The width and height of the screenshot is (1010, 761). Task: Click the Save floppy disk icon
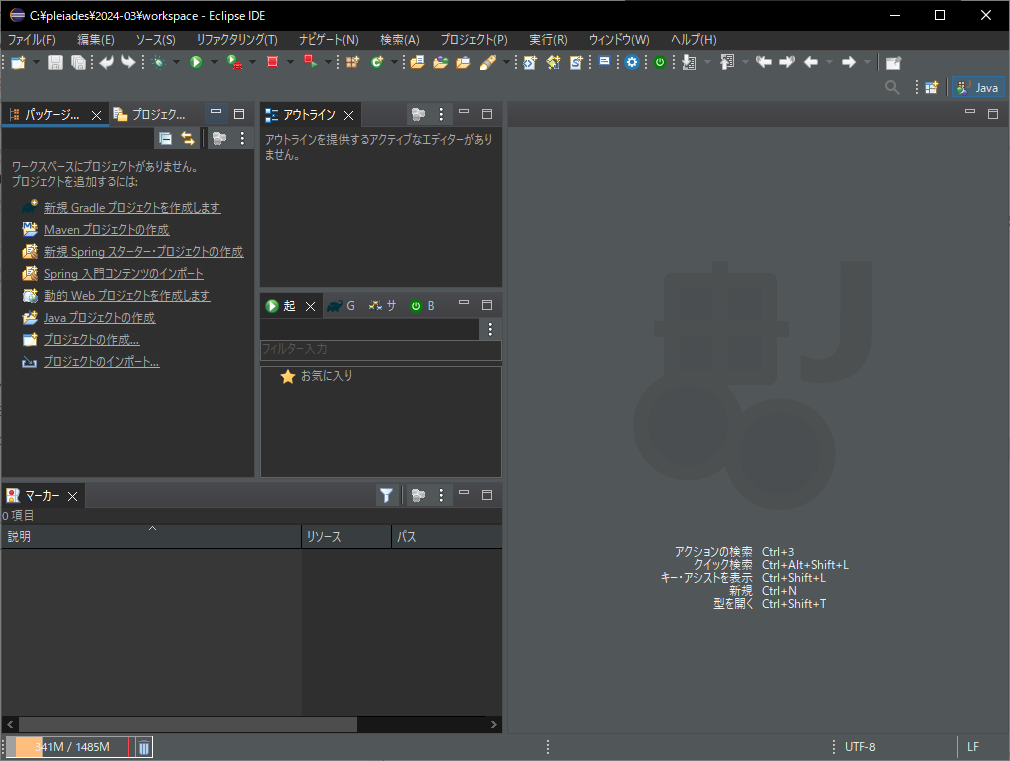coord(55,63)
